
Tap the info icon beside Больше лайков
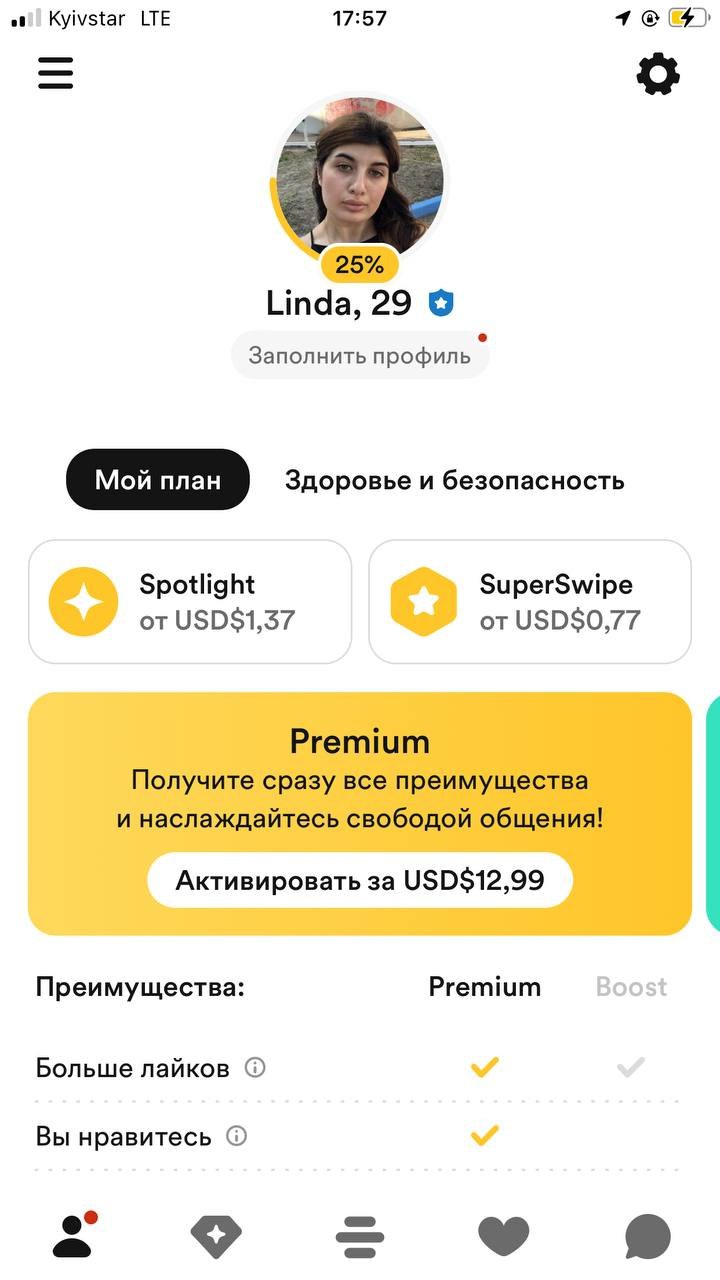click(x=255, y=1068)
